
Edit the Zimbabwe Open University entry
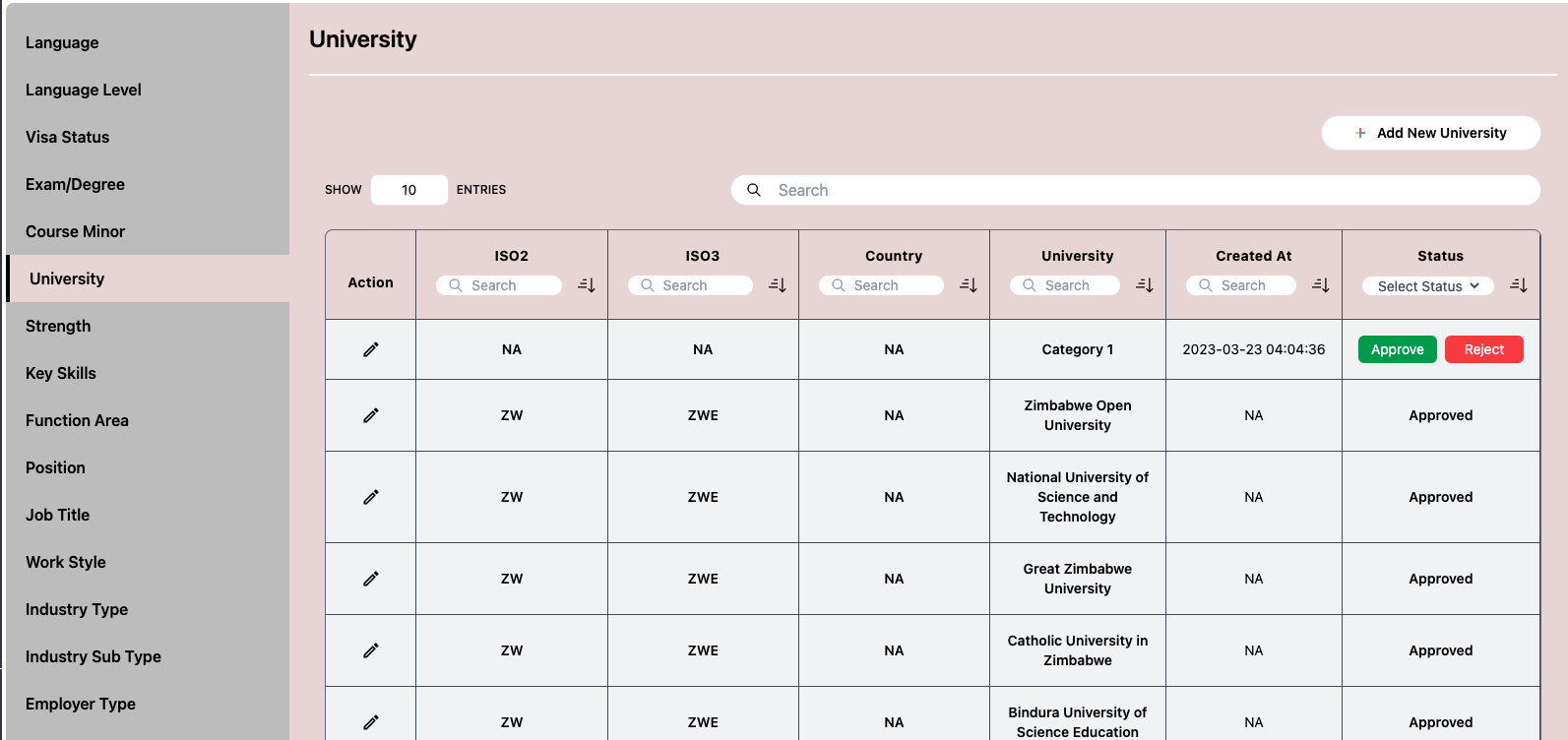pos(371,415)
